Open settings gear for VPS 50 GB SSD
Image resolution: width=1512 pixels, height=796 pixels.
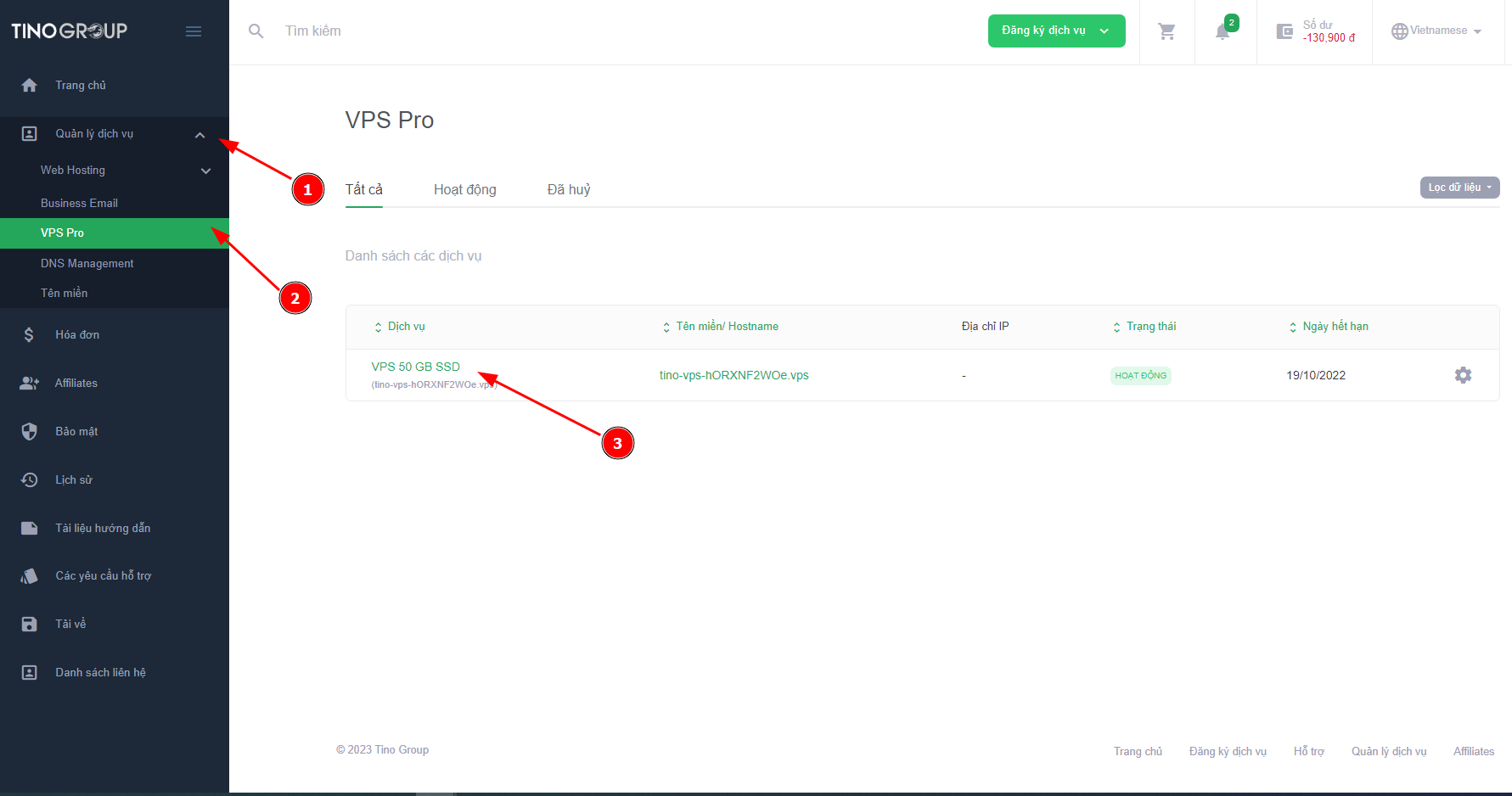point(1462,375)
